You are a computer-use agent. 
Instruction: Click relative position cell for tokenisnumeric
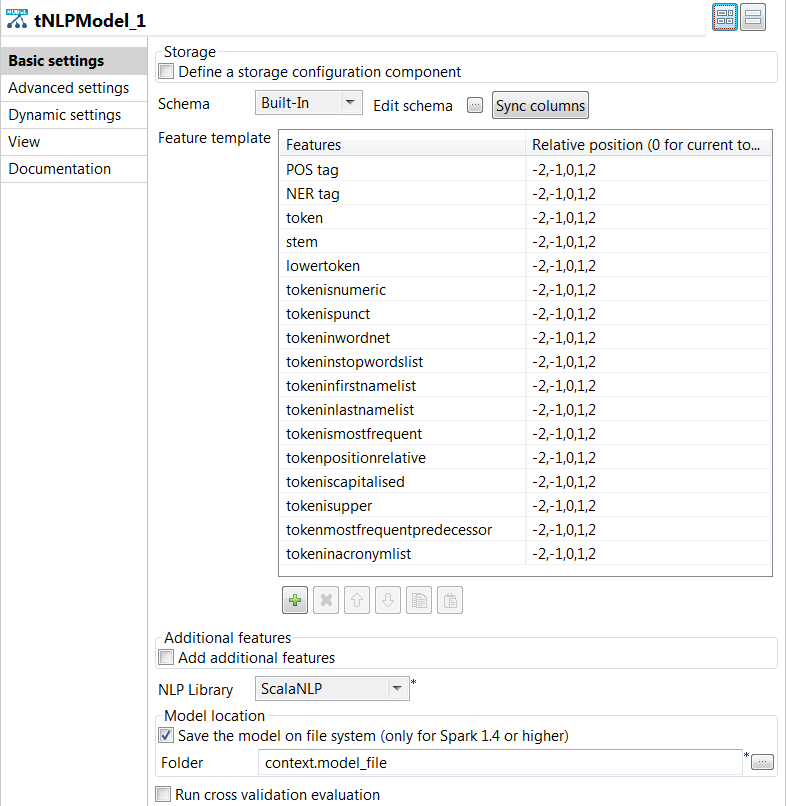pos(648,290)
